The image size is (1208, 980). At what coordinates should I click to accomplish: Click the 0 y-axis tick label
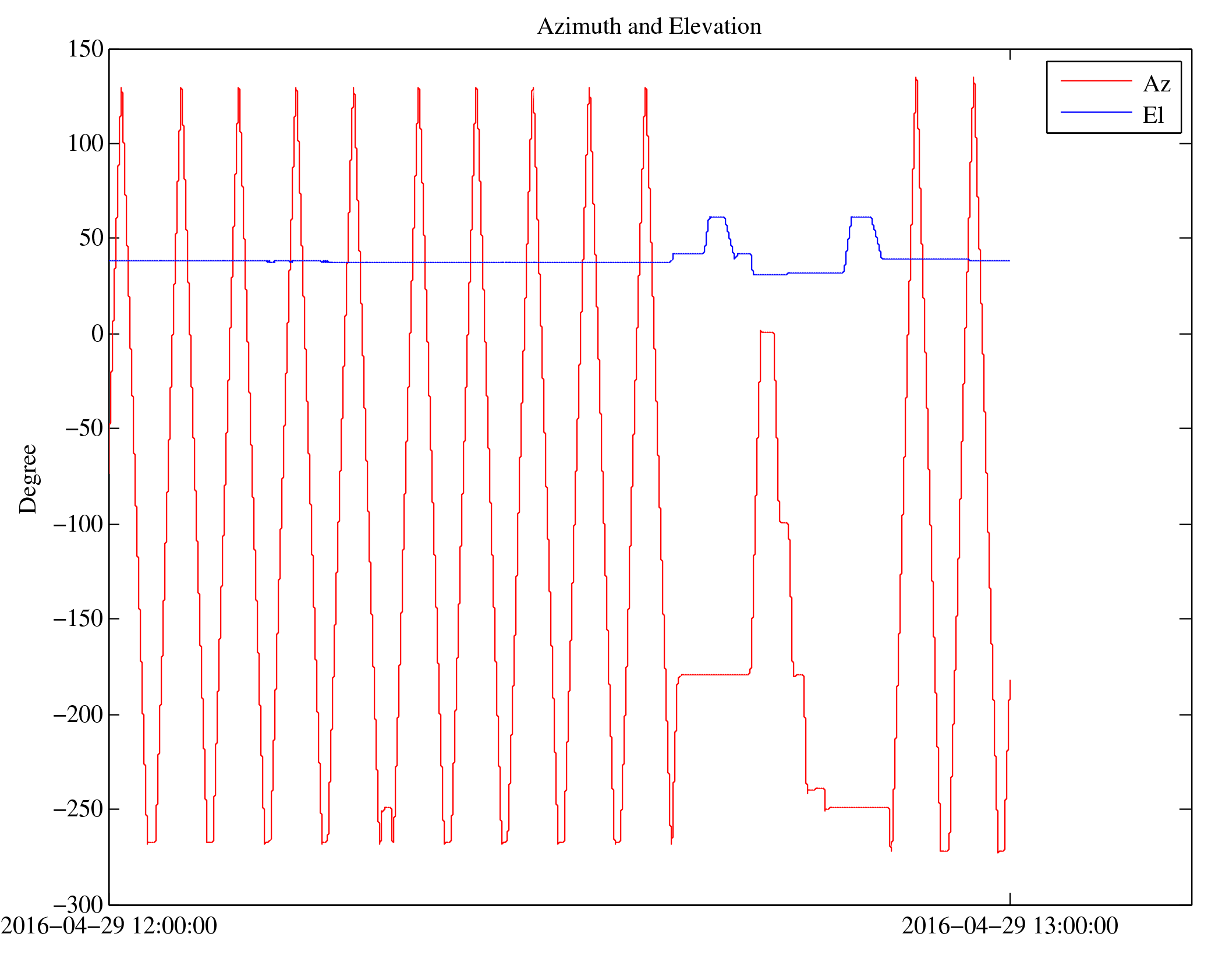tap(97, 334)
